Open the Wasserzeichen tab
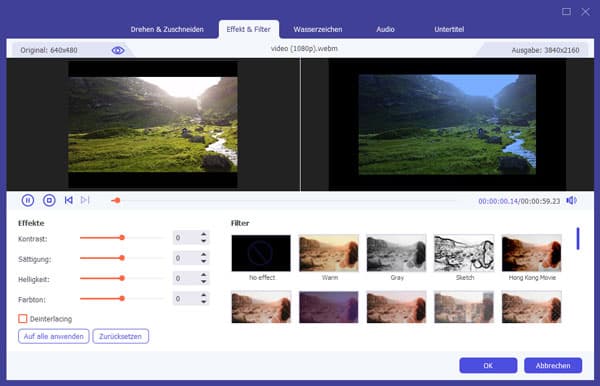 click(318, 29)
